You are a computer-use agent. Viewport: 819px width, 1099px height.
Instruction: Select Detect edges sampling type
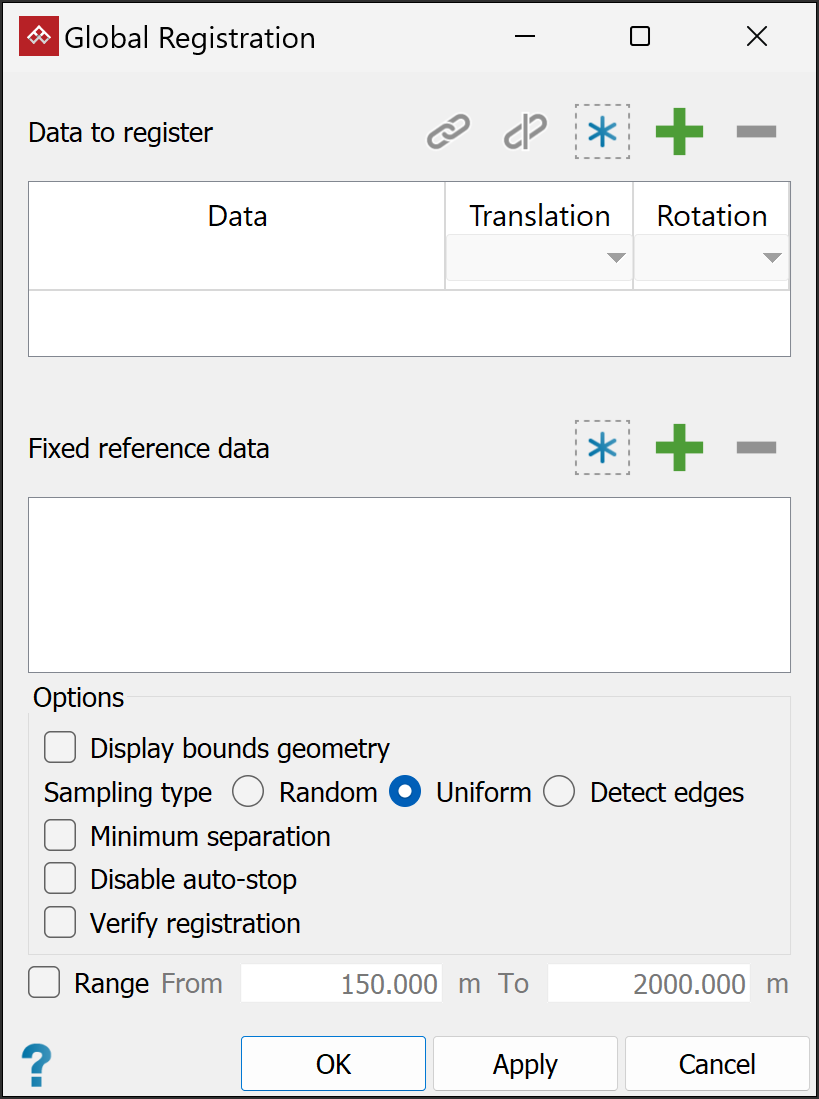click(559, 793)
